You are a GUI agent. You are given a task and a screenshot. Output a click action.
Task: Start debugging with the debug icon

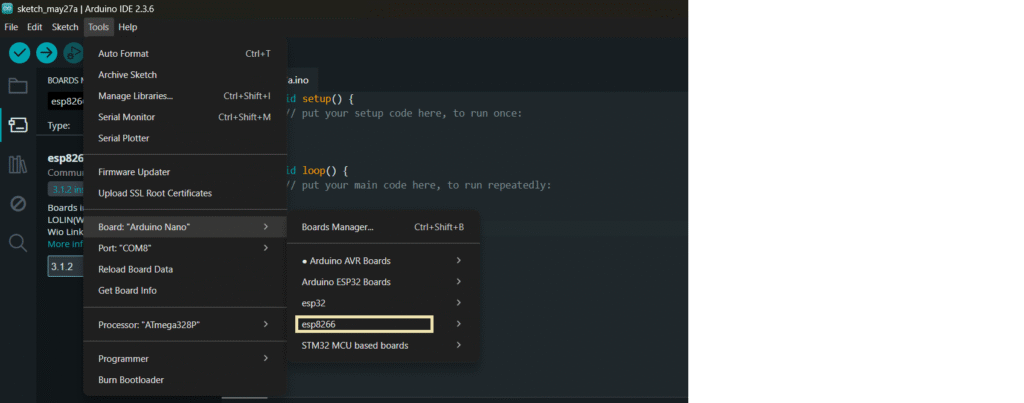point(73,53)
